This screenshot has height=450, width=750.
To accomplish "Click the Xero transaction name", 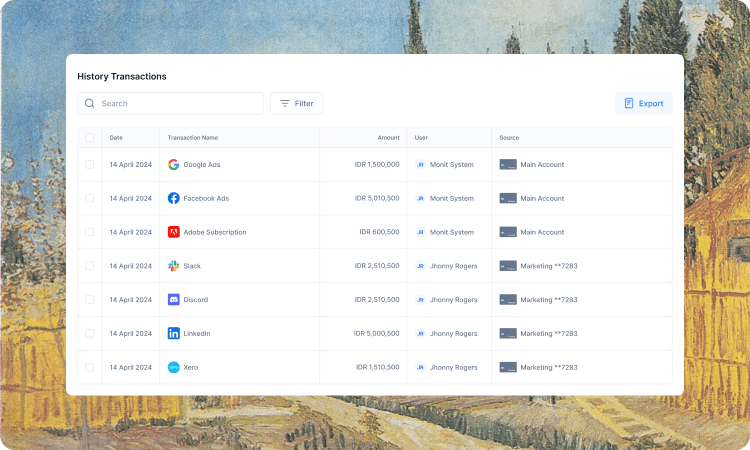I will (x=190, y=367).
